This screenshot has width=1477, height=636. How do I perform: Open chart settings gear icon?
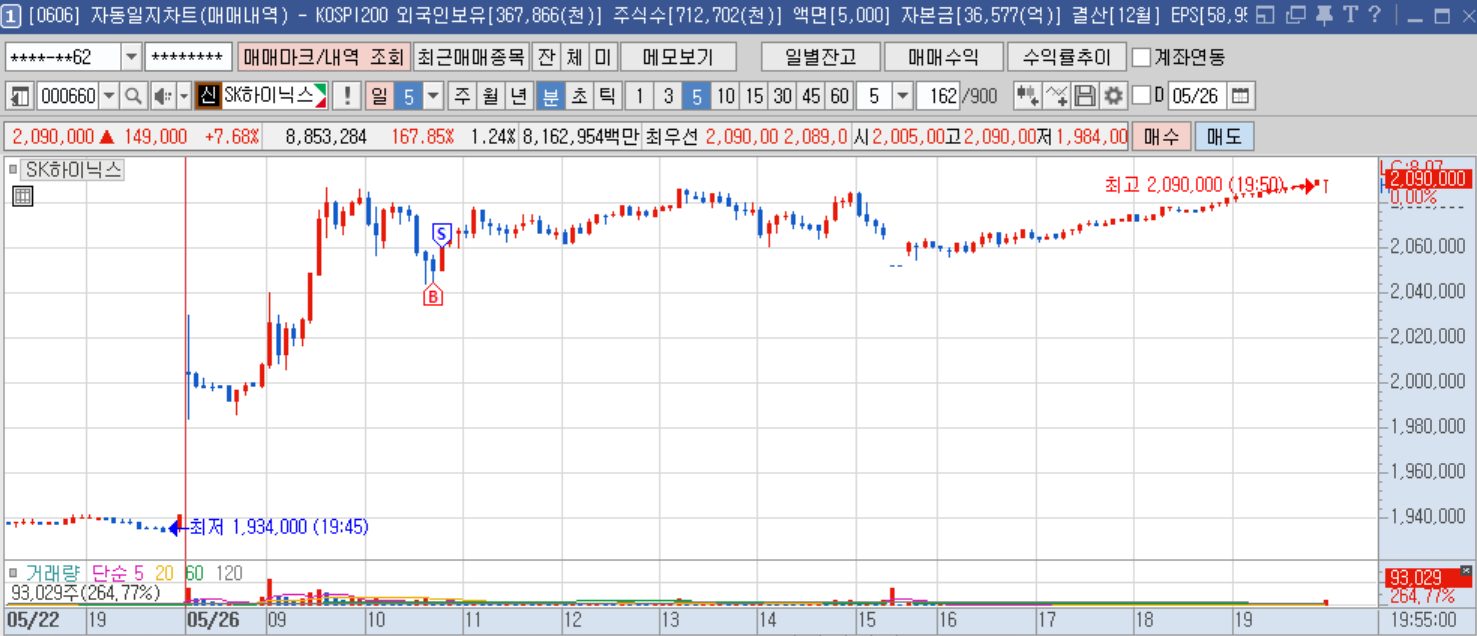[1113, 96]
